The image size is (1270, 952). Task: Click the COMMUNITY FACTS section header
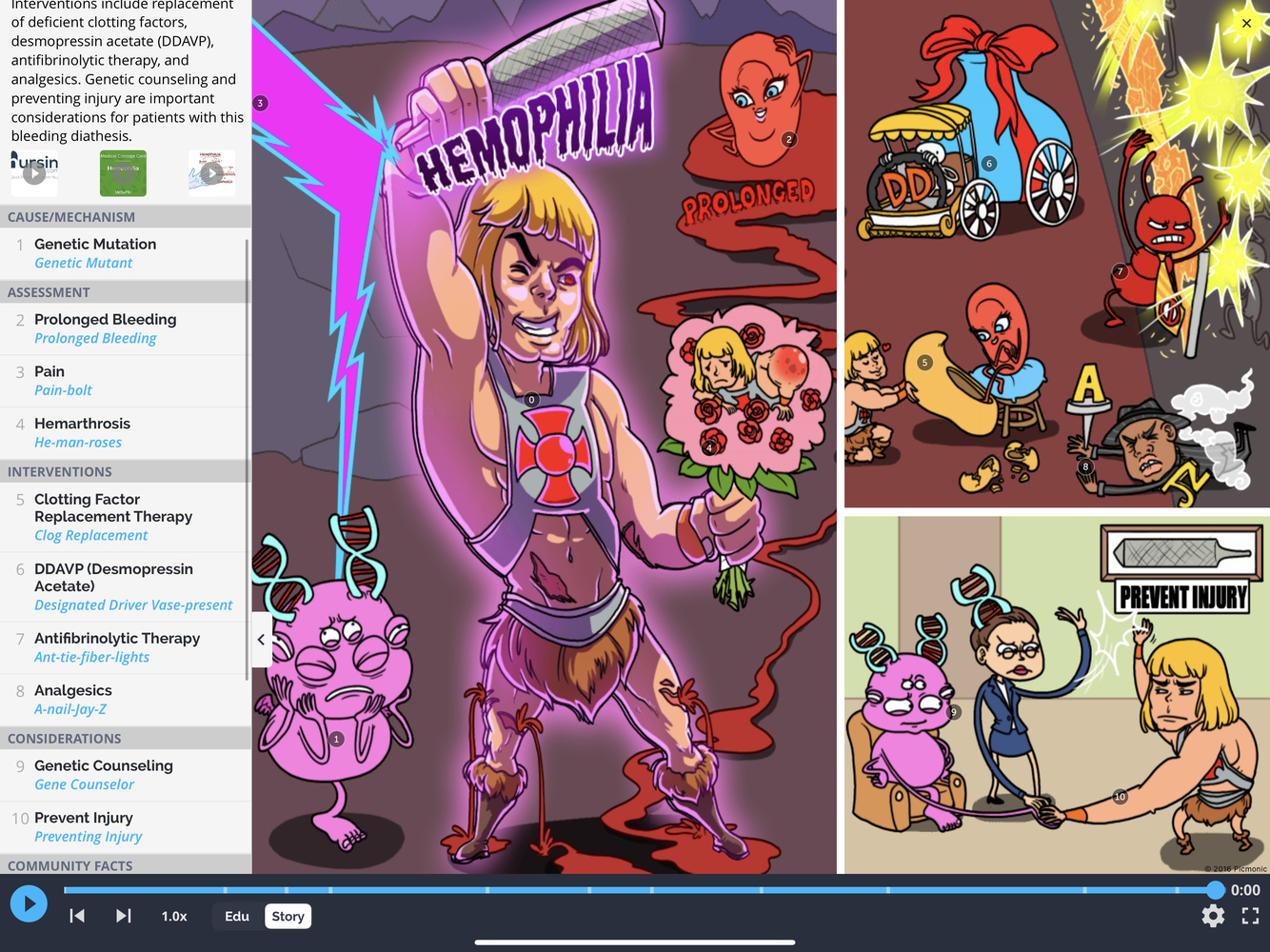pos(126,864)
